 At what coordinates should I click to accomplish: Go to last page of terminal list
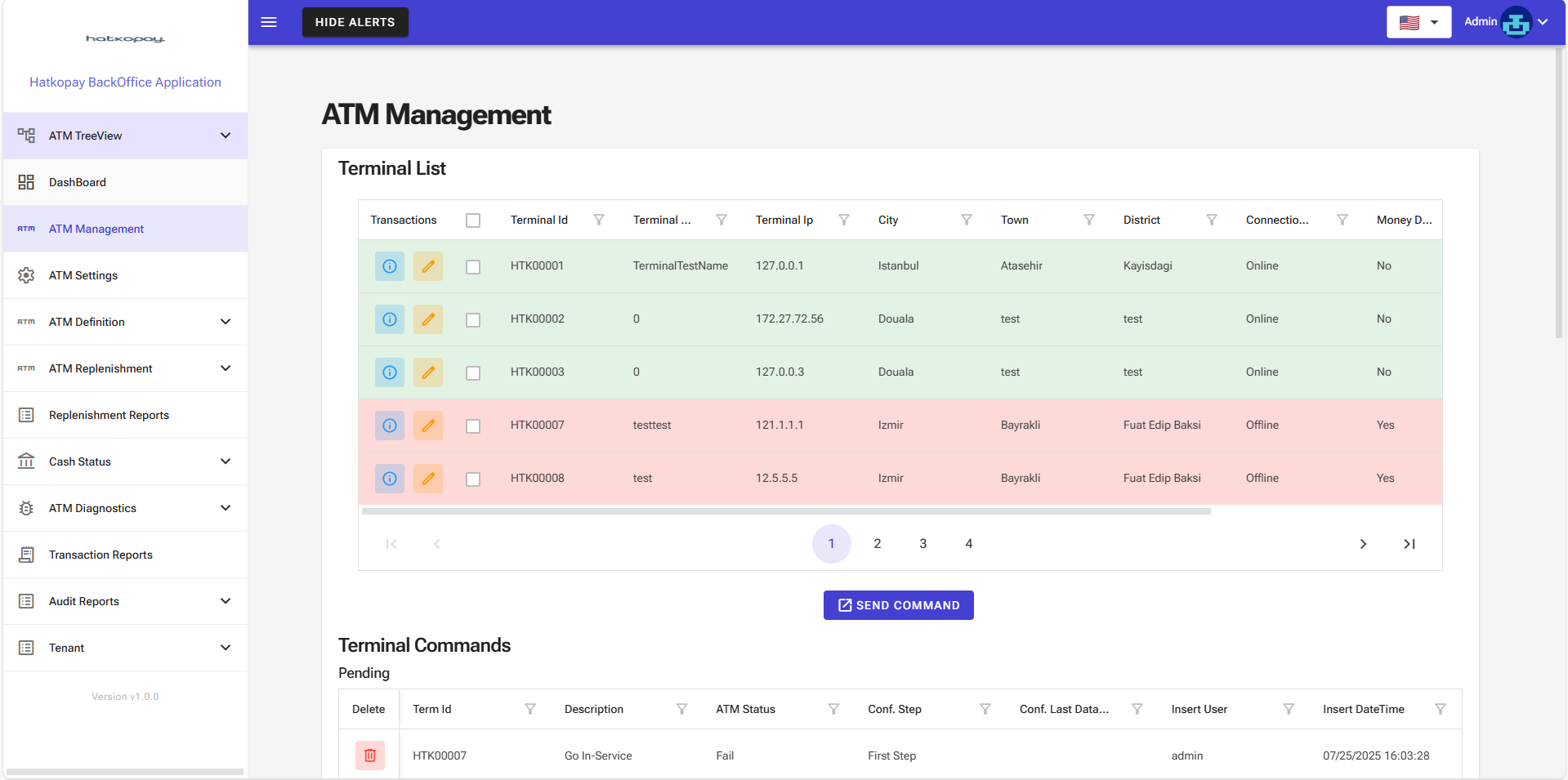click(x=1409, y=544)
